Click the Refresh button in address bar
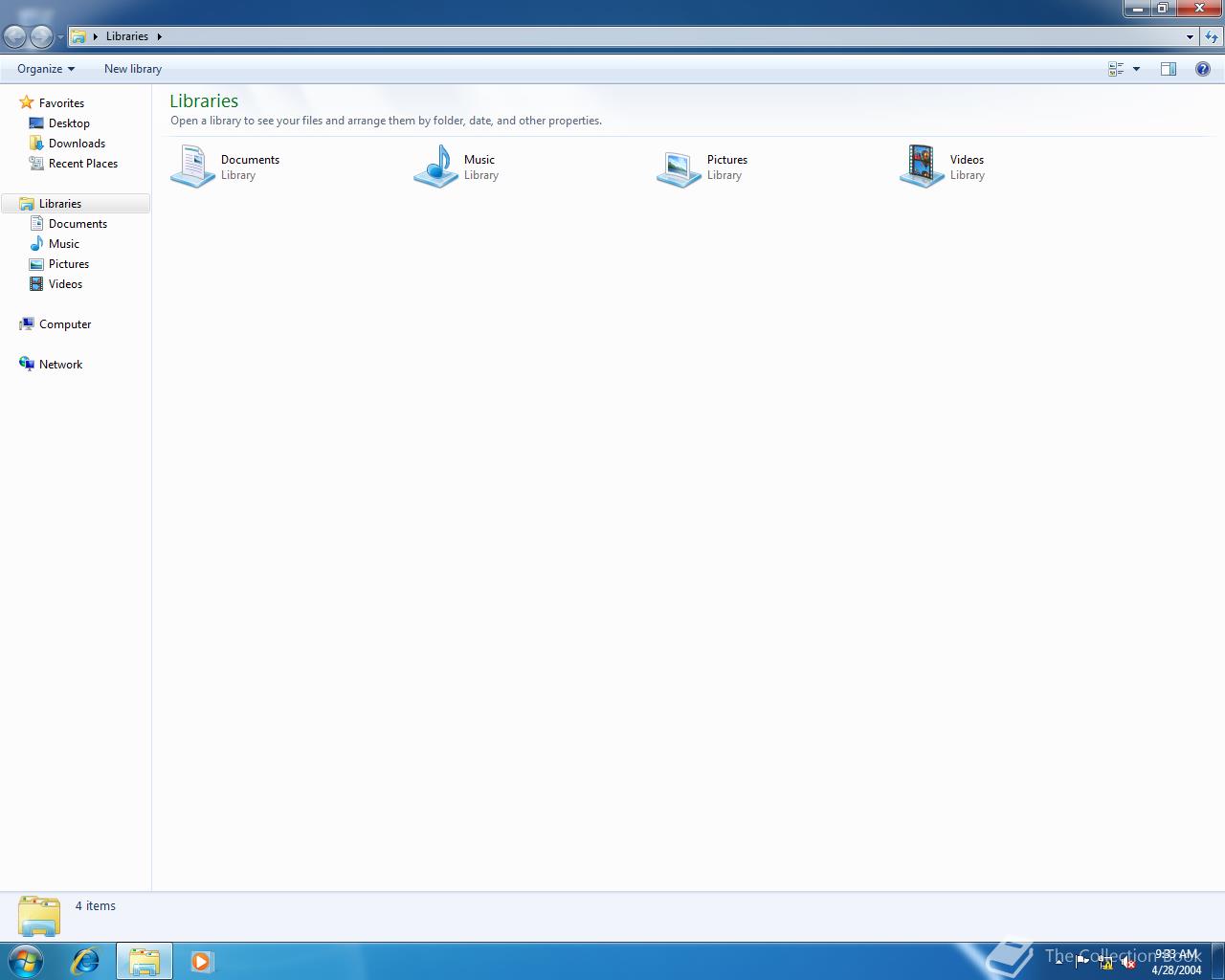The height and width of the screenshot is (980, 1225). click(1212, 37)
